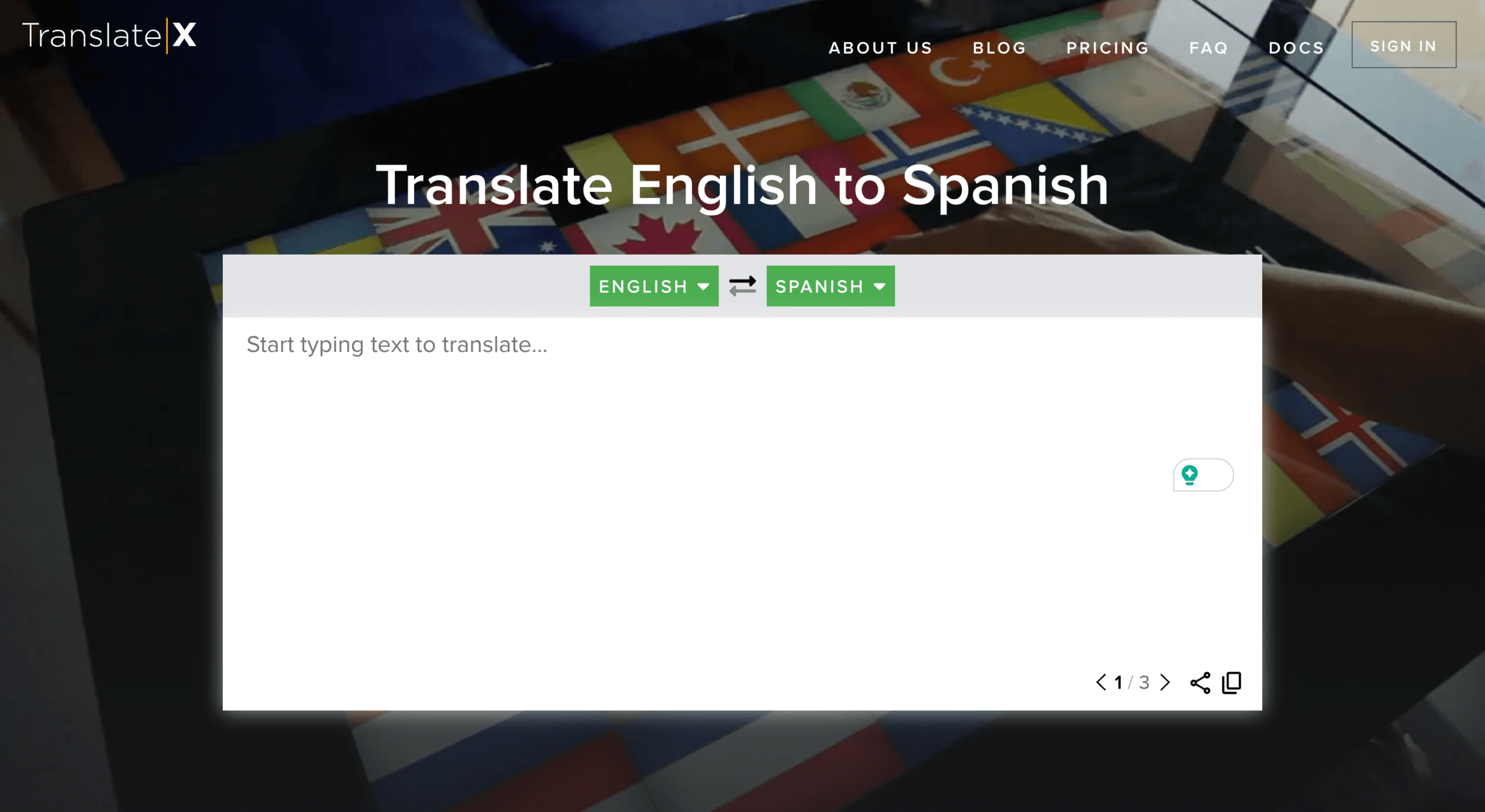Copy translation with the copy icon
Screen dimensions: 1485x812
point(1232,683)
